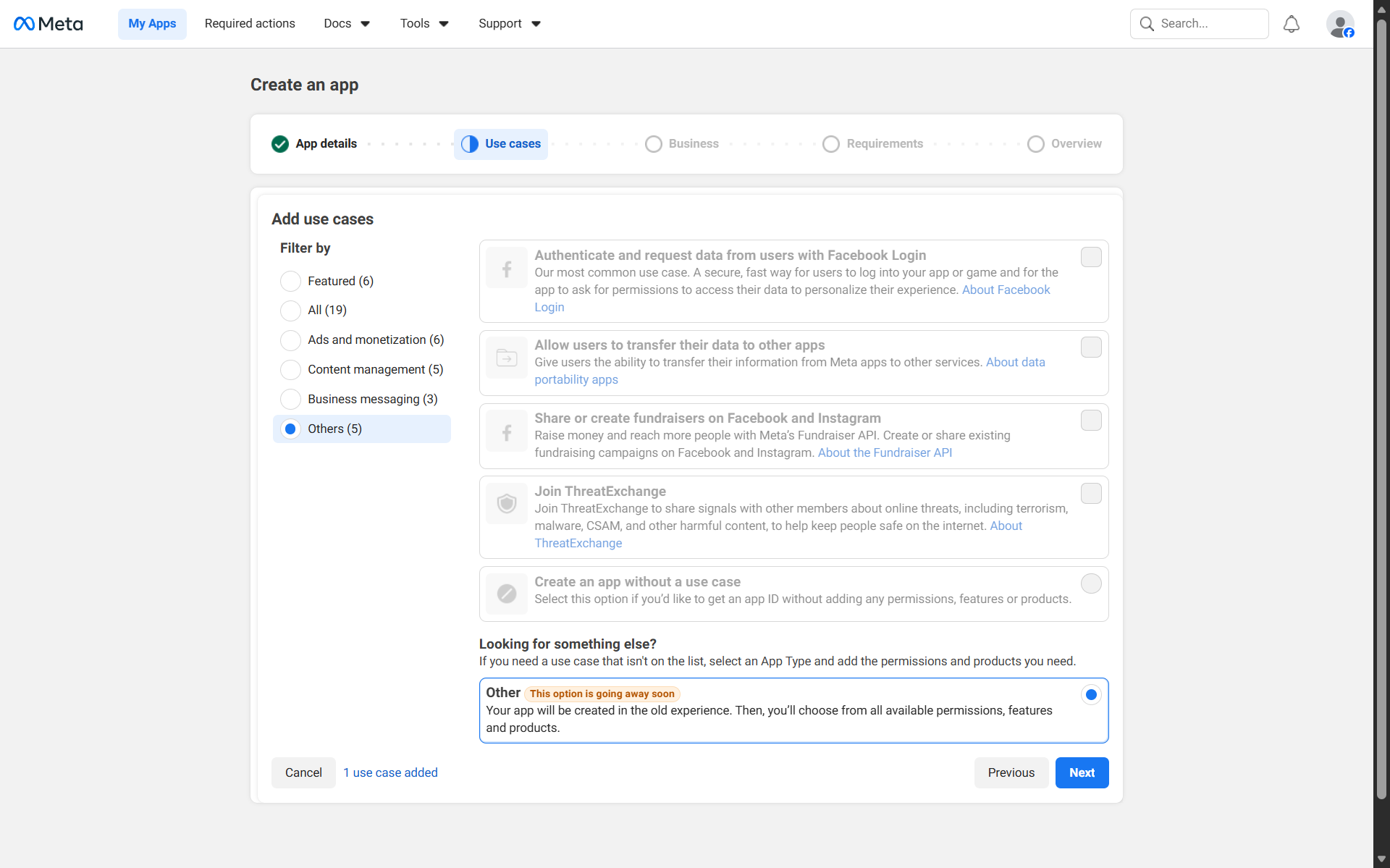
Task: Select the Featured (6) filter
Action: click(290, 281)
